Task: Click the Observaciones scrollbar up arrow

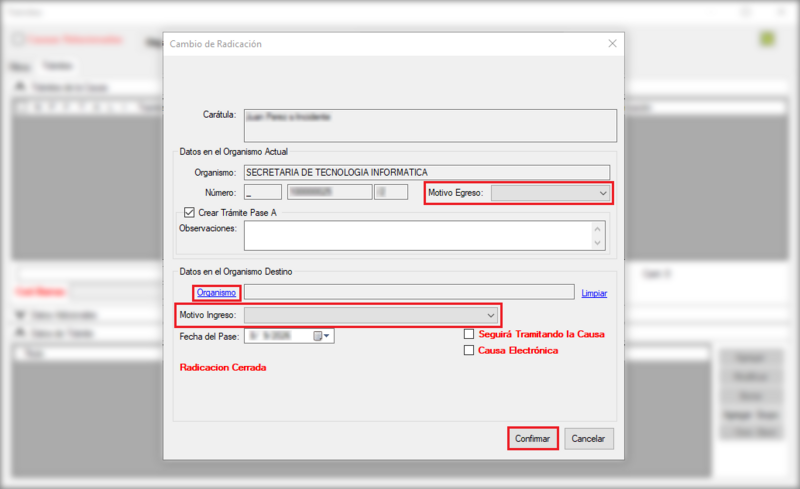Action: click(x=597, y=229)
